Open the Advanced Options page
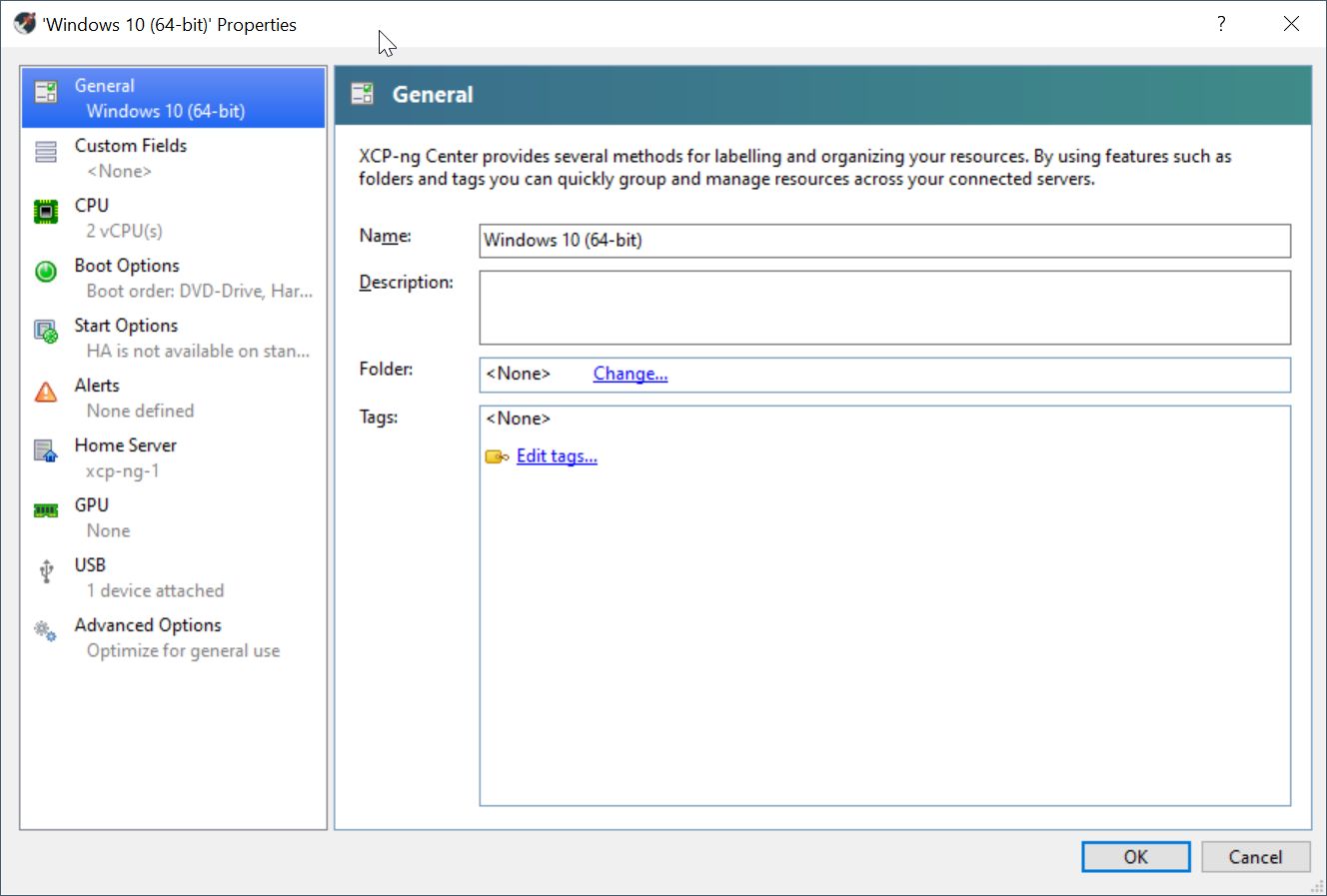The image size is (1327, 896). pos(174,637)
